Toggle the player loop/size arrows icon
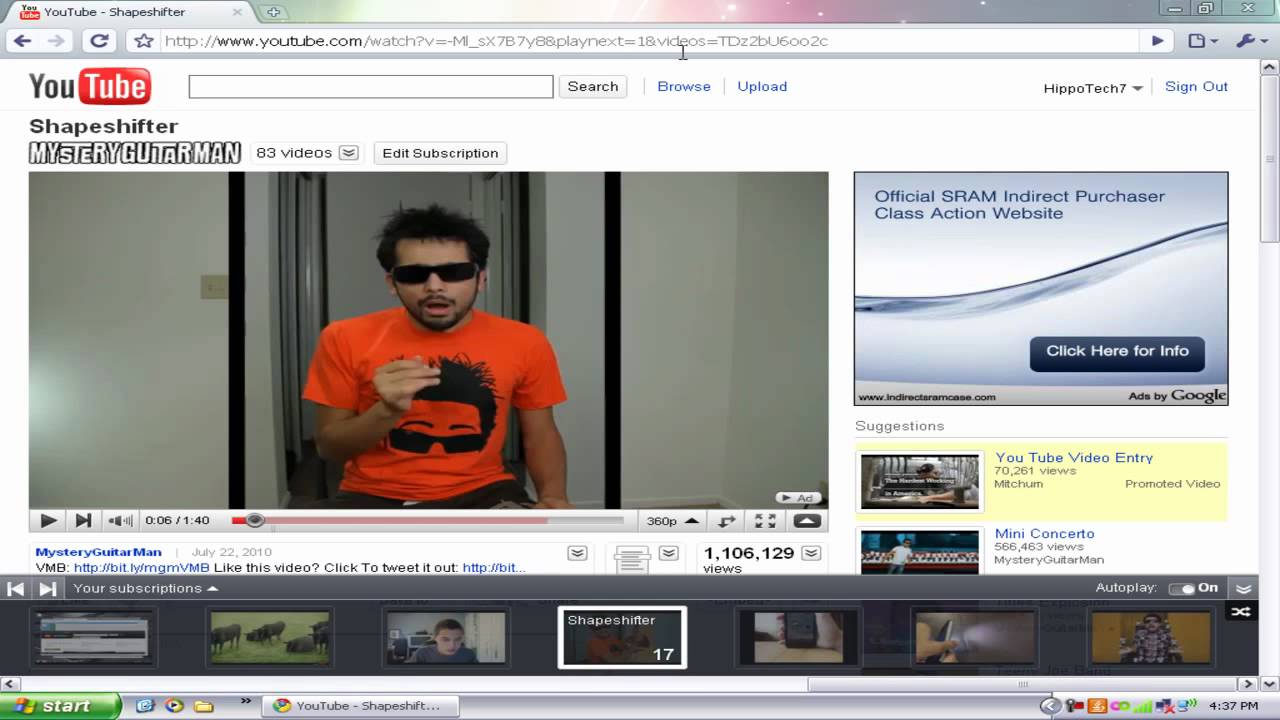 [727, 520]
